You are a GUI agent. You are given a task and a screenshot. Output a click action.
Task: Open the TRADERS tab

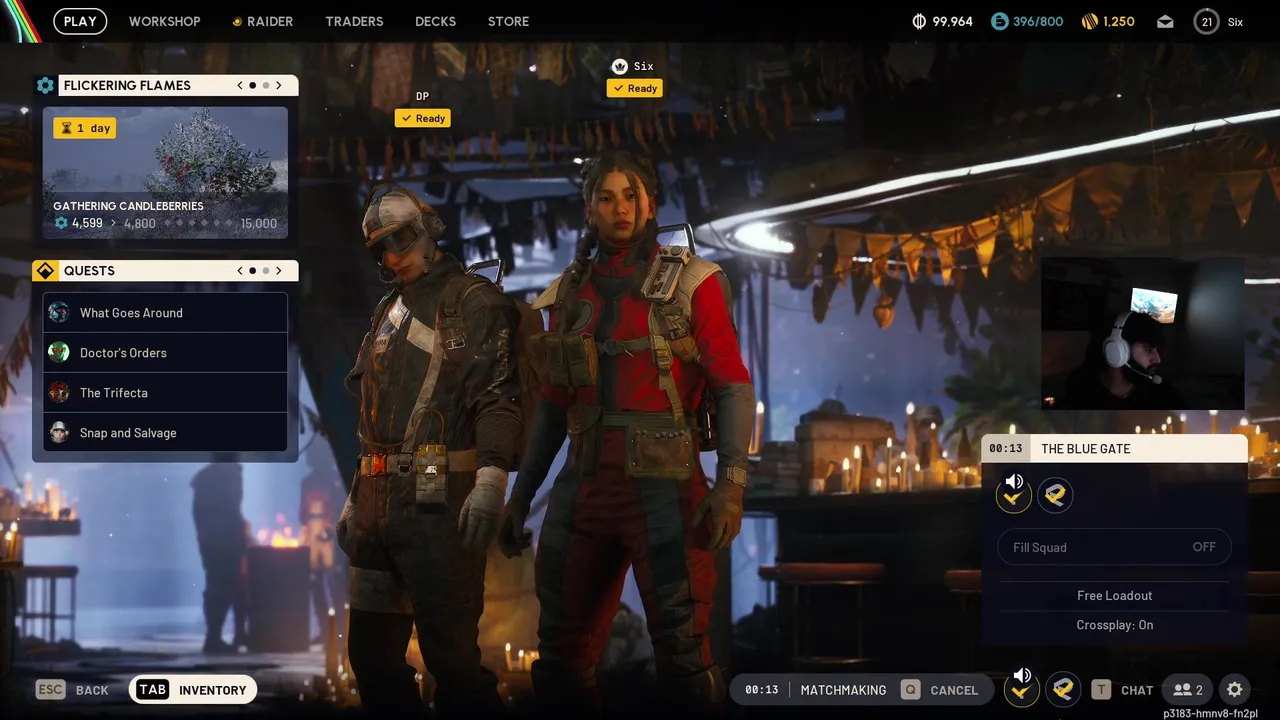(x=354, y=21)
